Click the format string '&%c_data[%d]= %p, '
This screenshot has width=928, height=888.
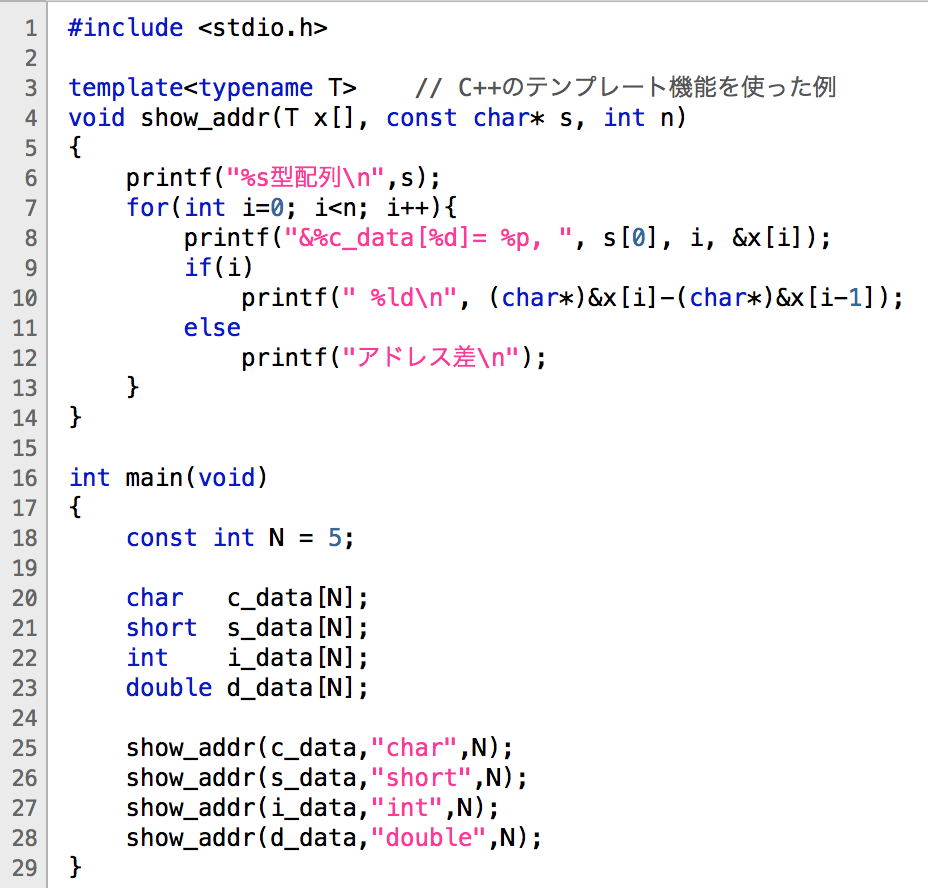(428, 238)
